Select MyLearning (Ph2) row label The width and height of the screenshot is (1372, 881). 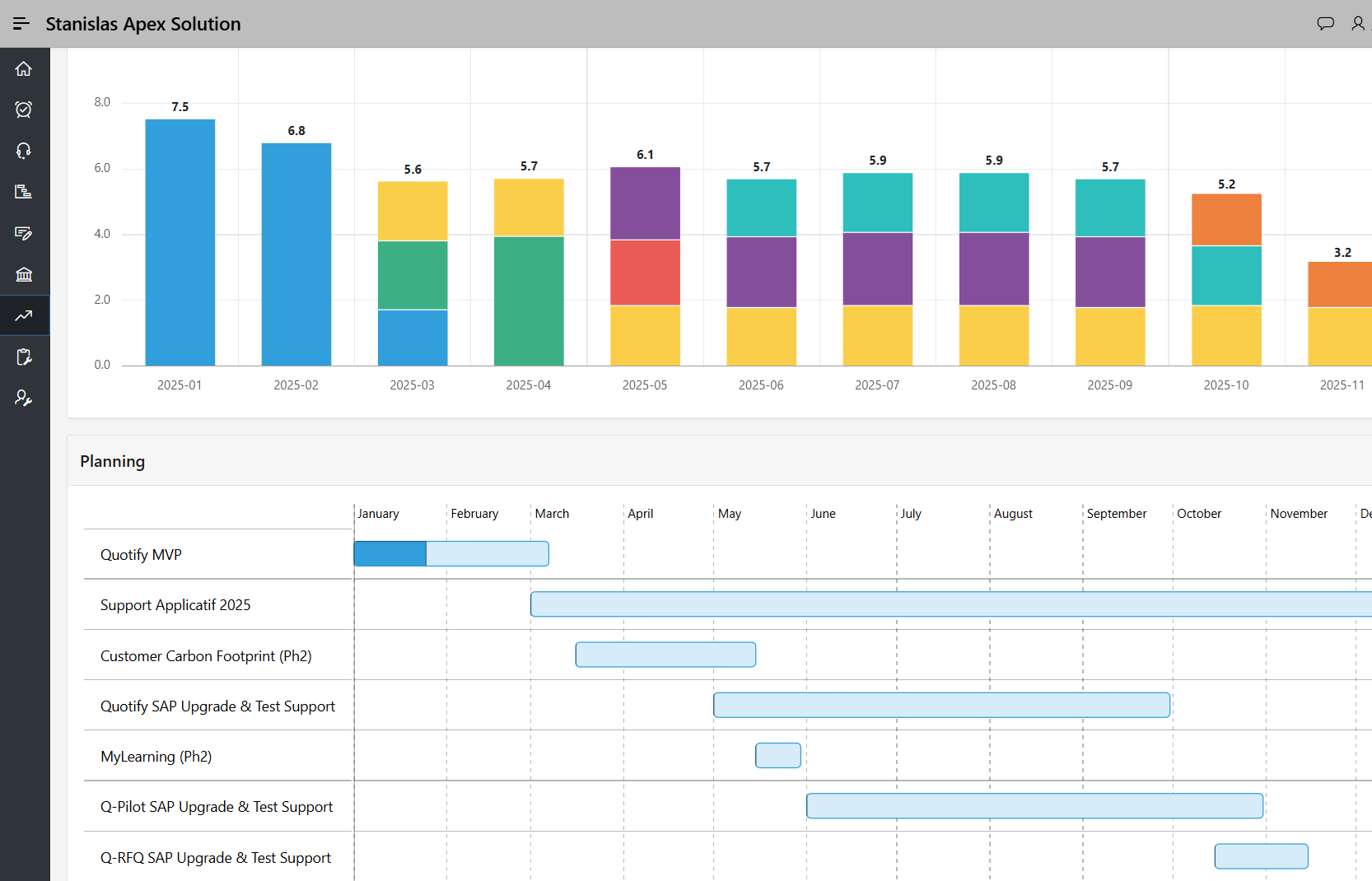156,757
